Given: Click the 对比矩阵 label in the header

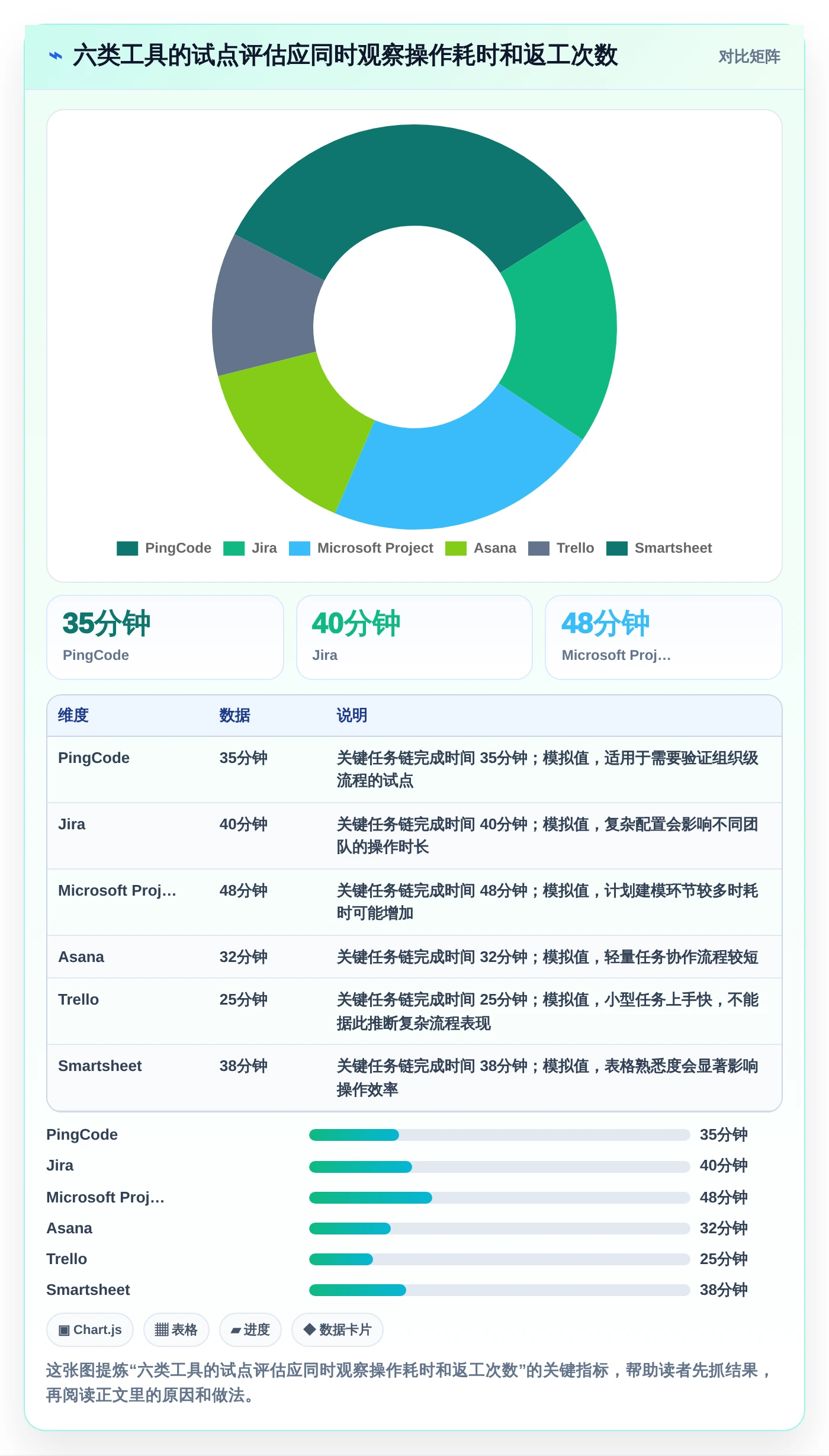Looking at the screenshot, I should click(x=749, y=57).
